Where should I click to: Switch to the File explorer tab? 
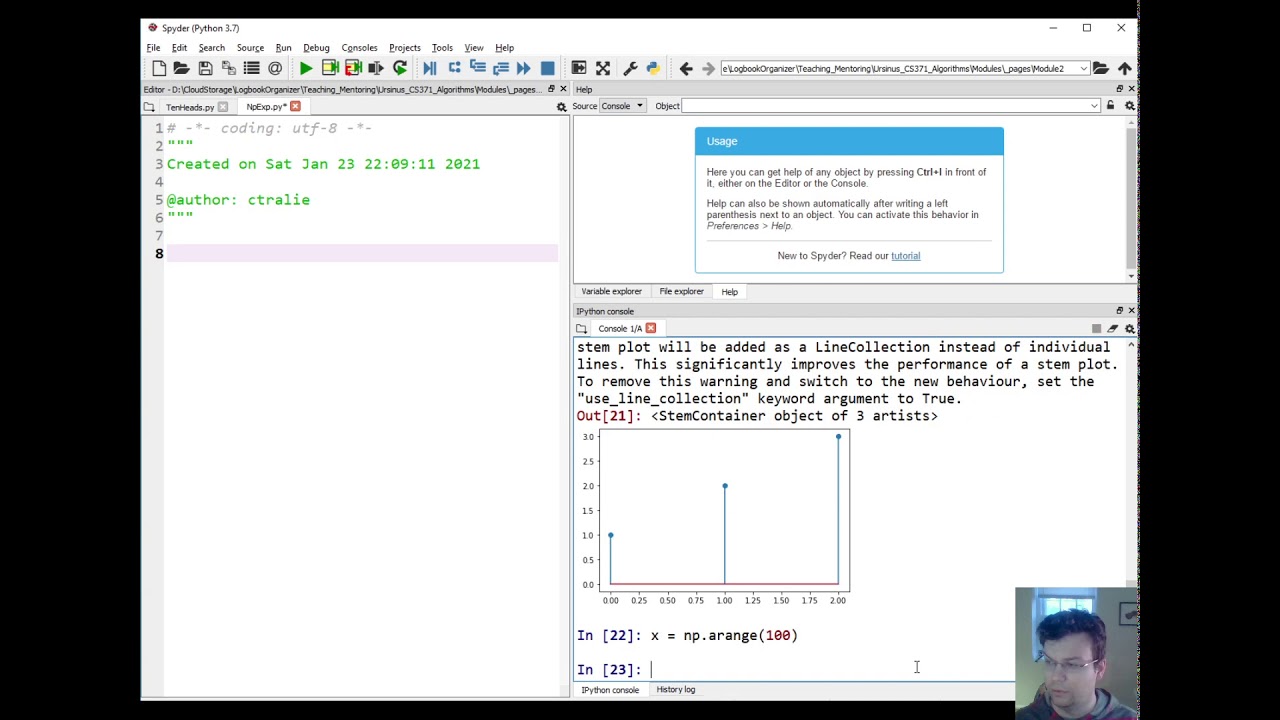click(x=681, y=291)
